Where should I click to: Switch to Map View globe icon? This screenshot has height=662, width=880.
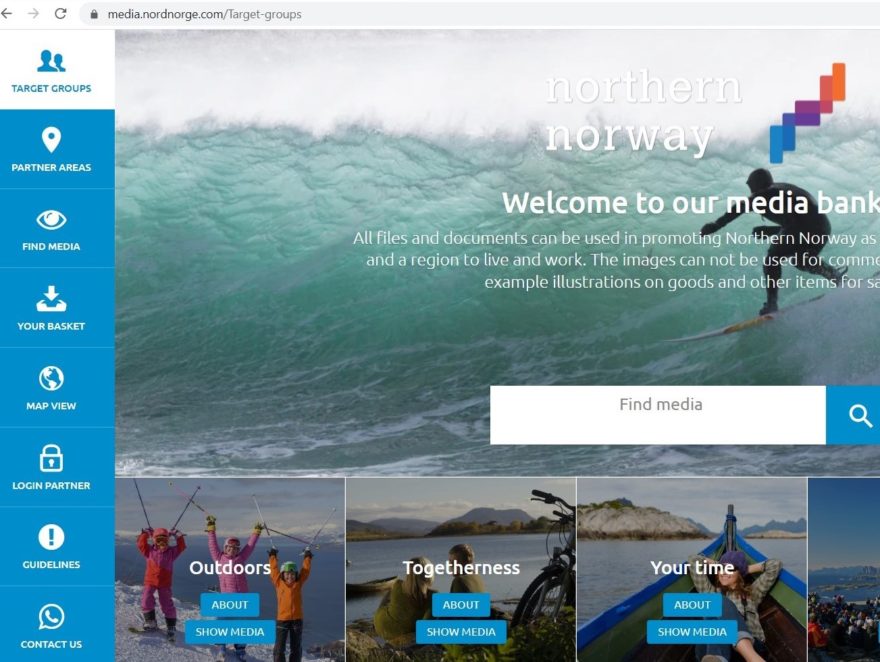coord(51,378)
